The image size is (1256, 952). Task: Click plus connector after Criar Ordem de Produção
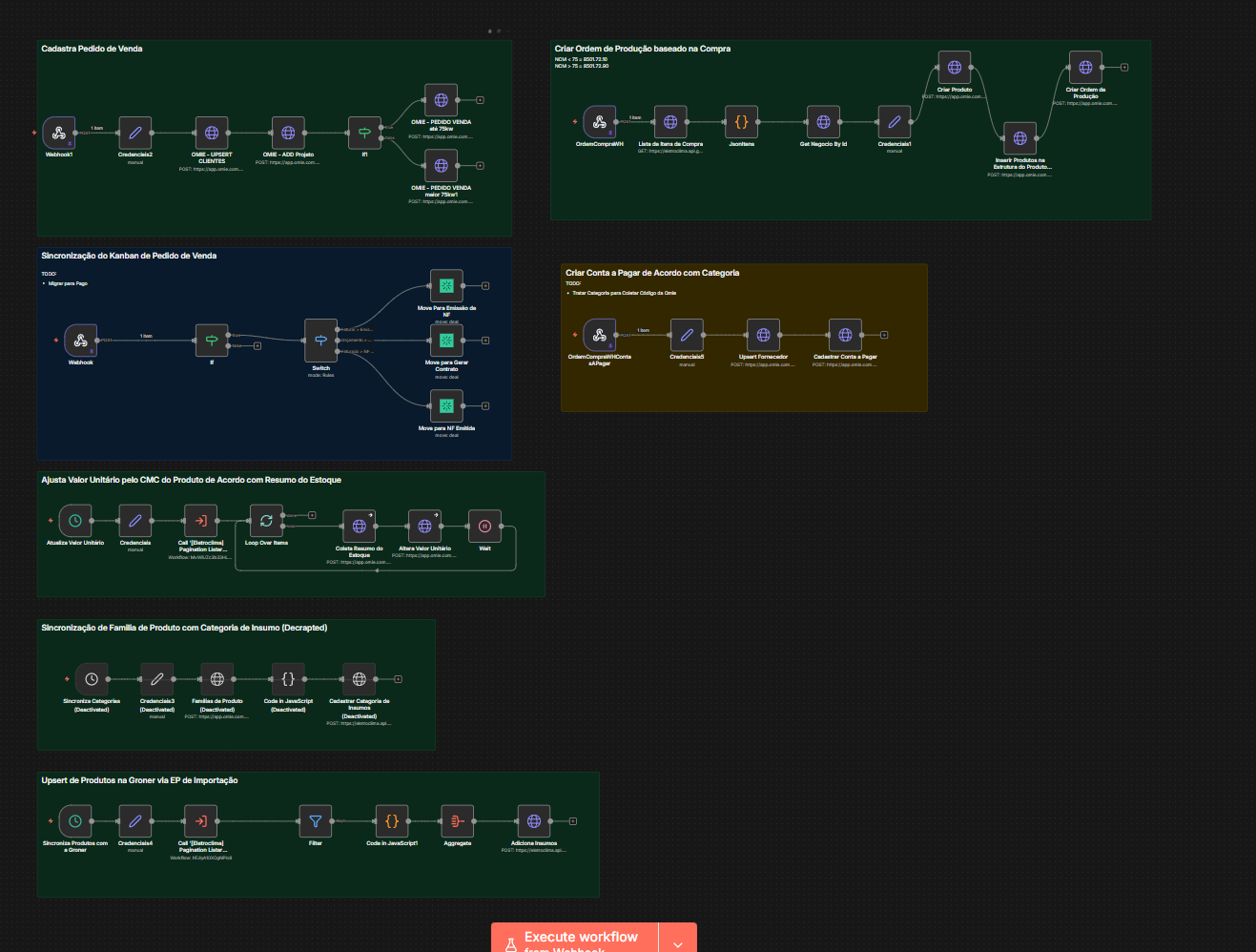point(1124,68)
